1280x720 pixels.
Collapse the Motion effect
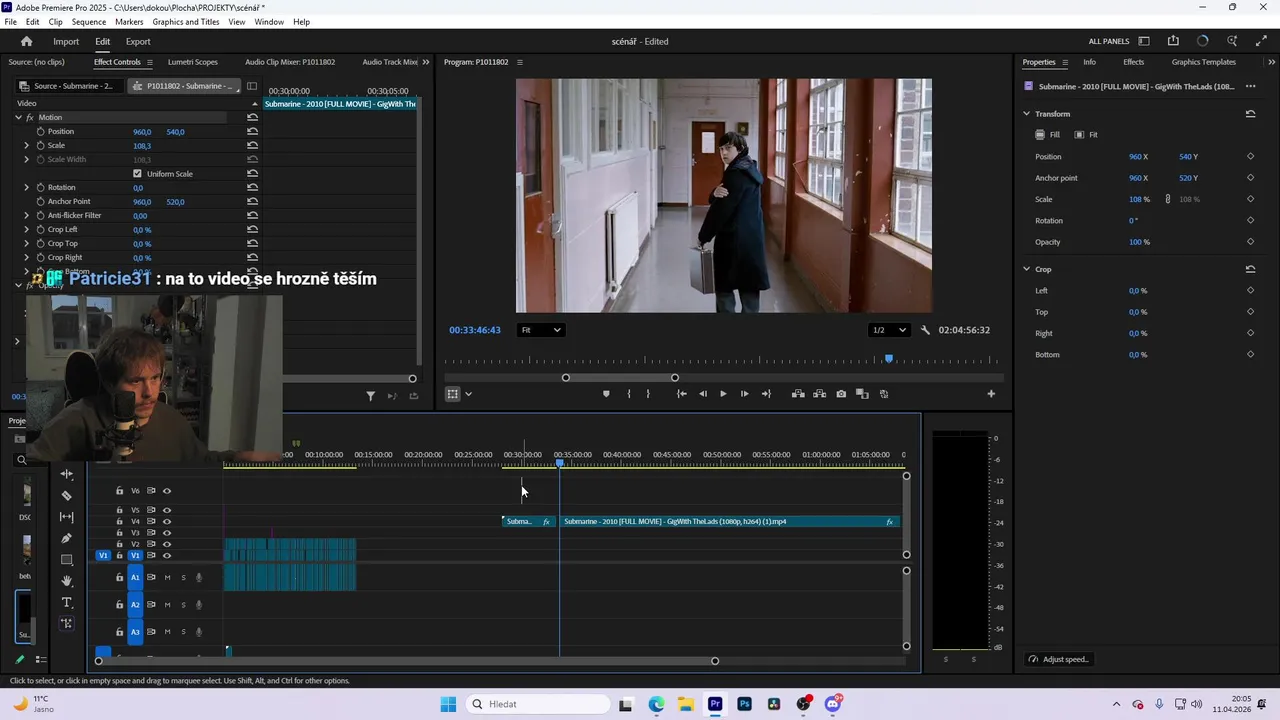[18, 117]
